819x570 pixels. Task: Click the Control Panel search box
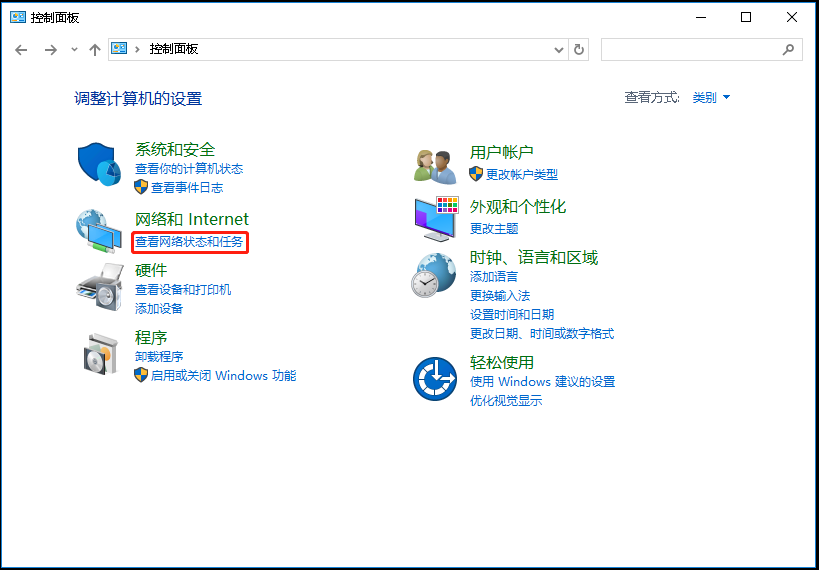(x=701, y=50)
